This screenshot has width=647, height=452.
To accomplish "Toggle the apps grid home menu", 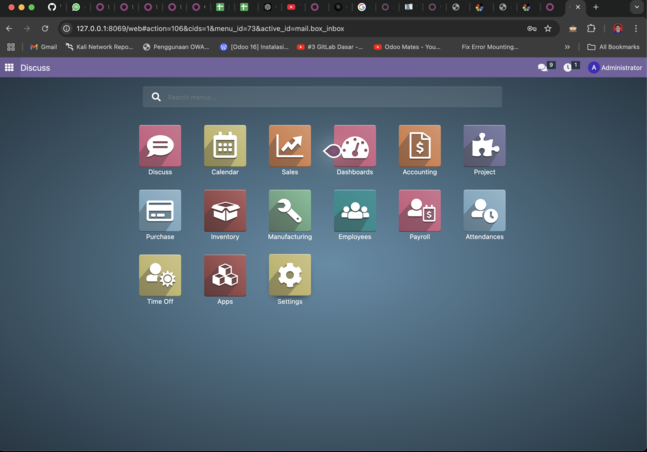I will pos(9,68).
